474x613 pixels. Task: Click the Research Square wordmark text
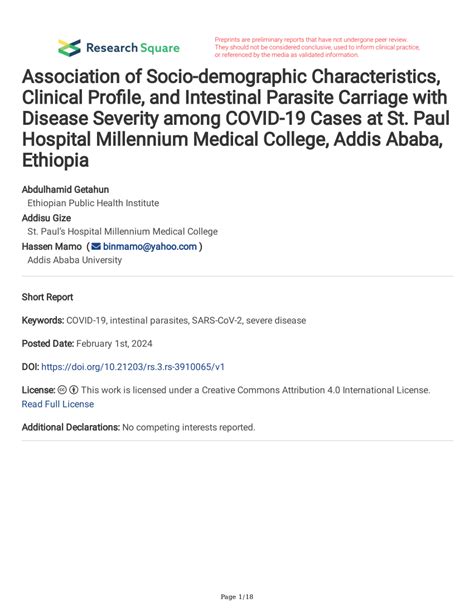pos(133,48)
